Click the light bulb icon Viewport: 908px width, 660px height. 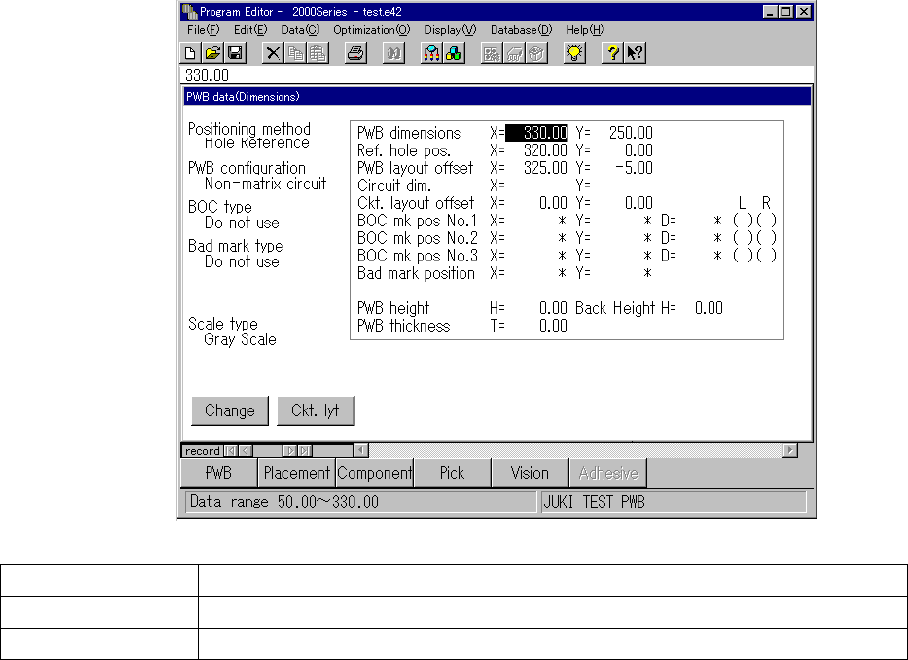click(x=574, y=54)
